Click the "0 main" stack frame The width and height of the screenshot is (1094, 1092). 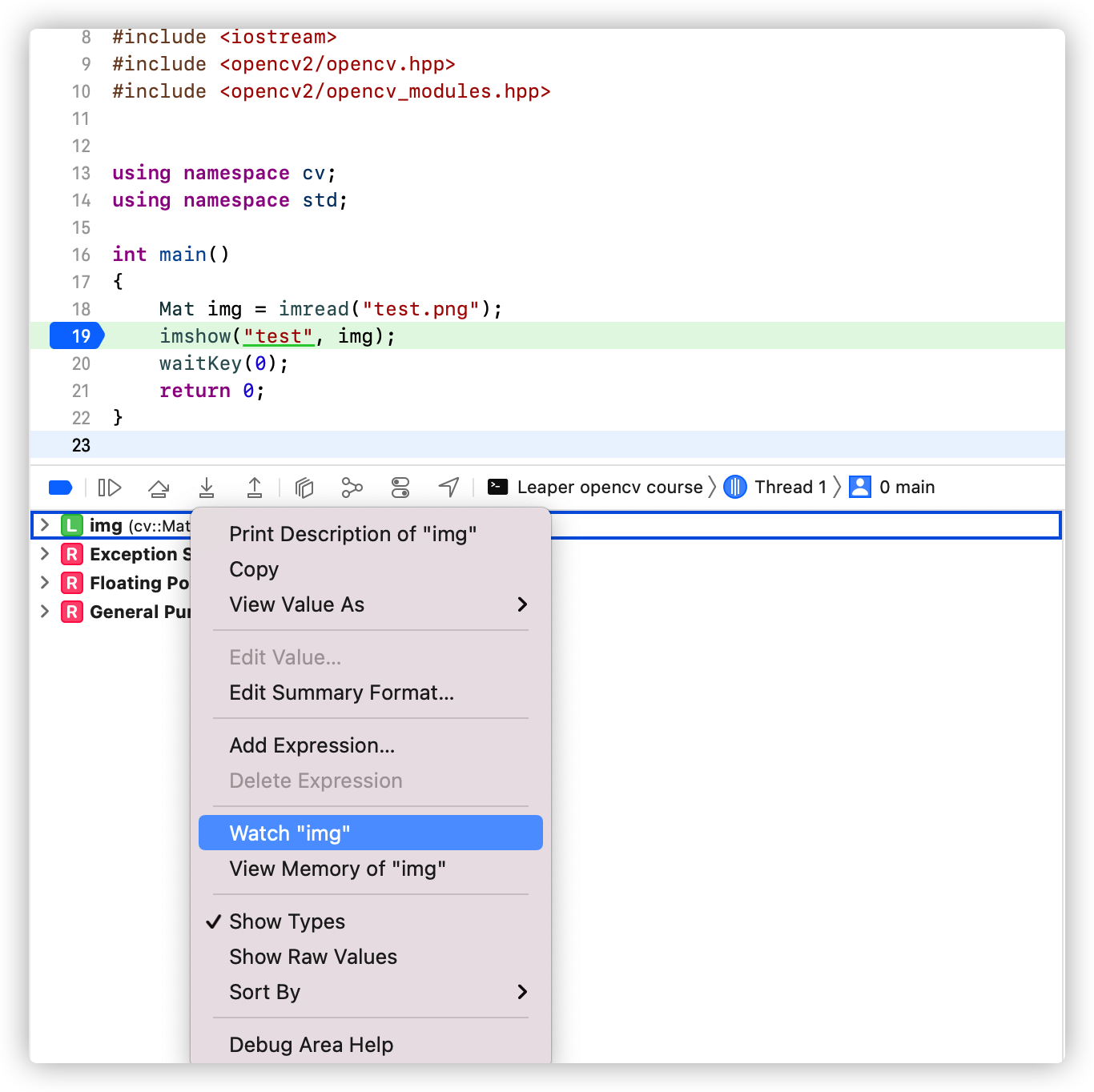click(906, 488)
